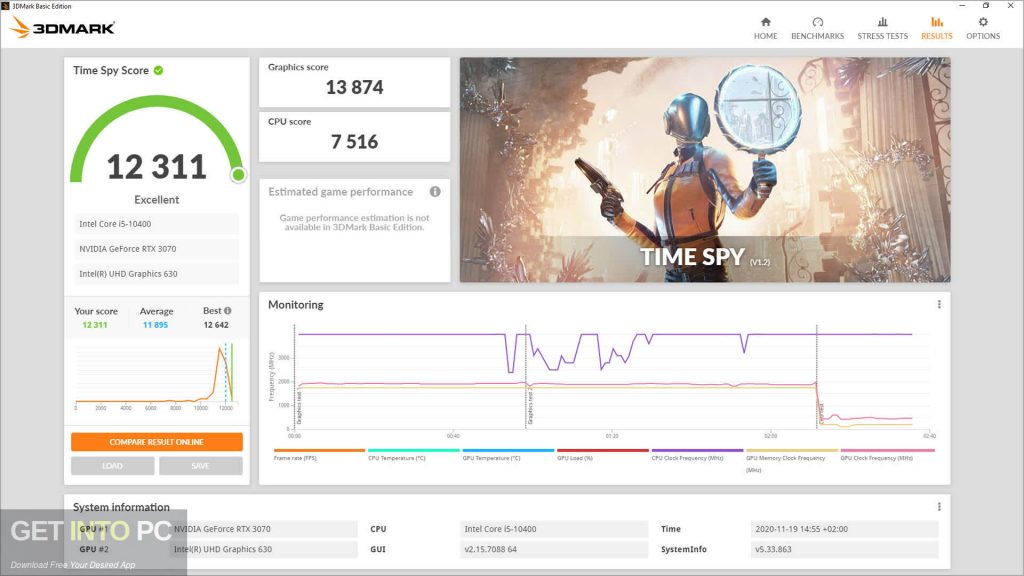Viewport: 1024px width, 576px height.
Task: Click the Average score 11 895
Action: pyautogui.click(x=155, y=325)
